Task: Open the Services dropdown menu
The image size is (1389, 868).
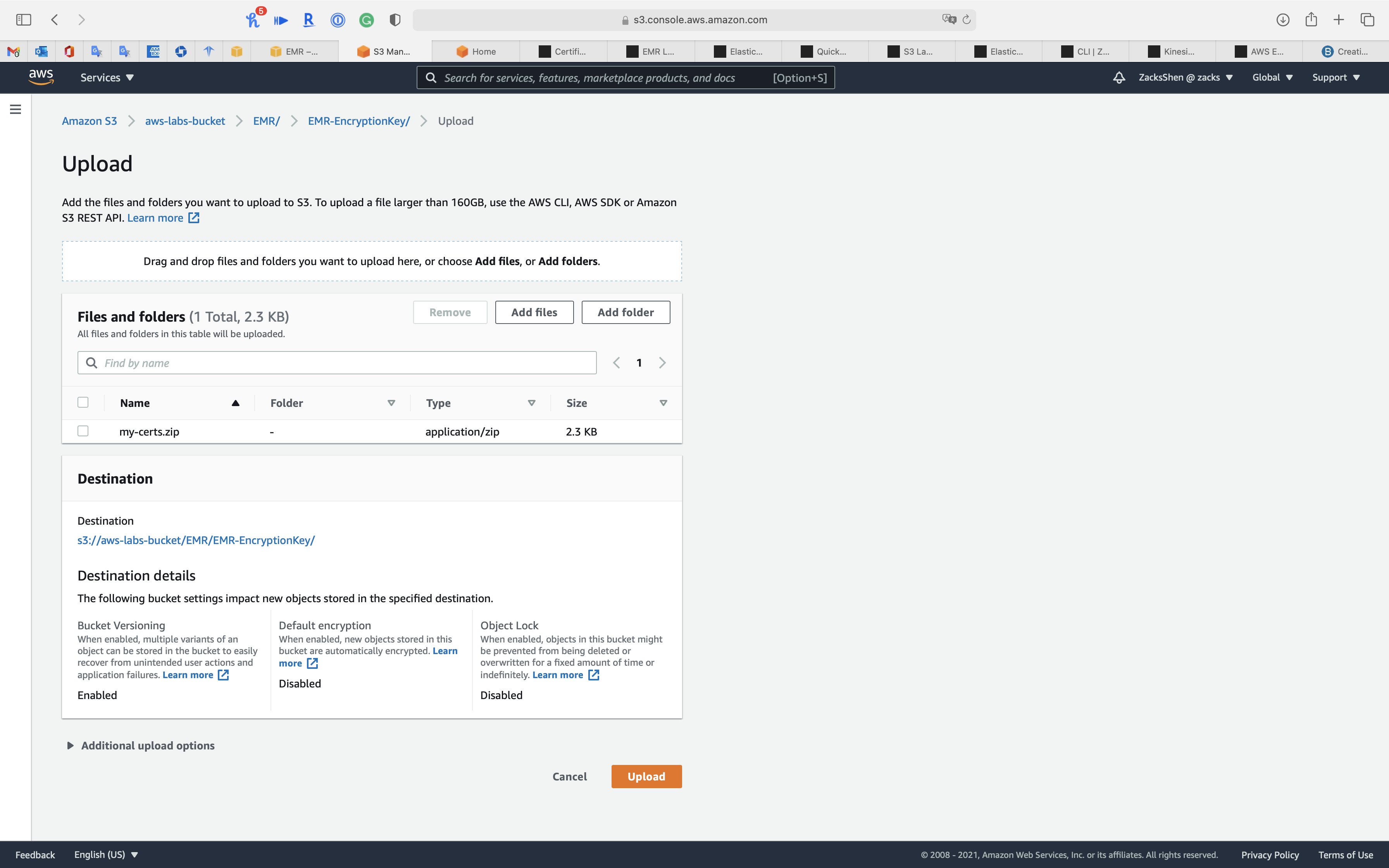Action: tap(107, 77)
